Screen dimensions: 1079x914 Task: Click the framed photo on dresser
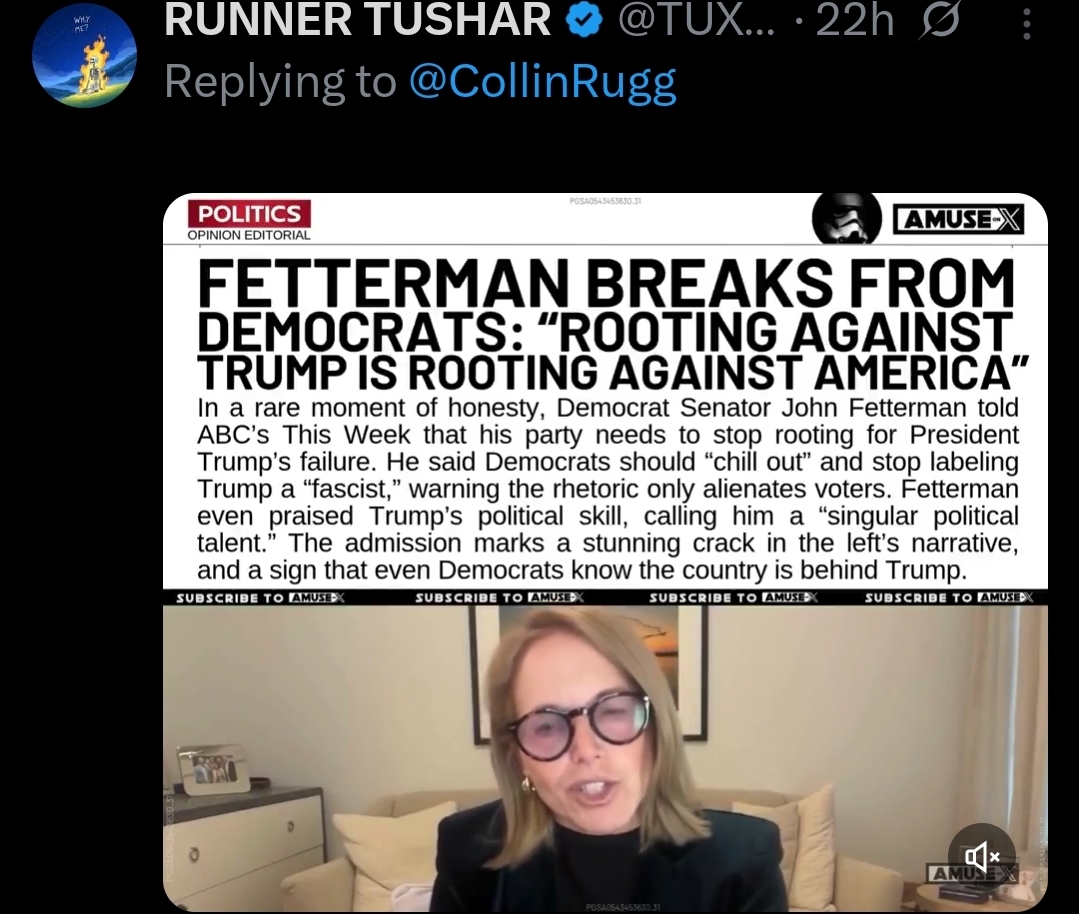pos(214,769)
